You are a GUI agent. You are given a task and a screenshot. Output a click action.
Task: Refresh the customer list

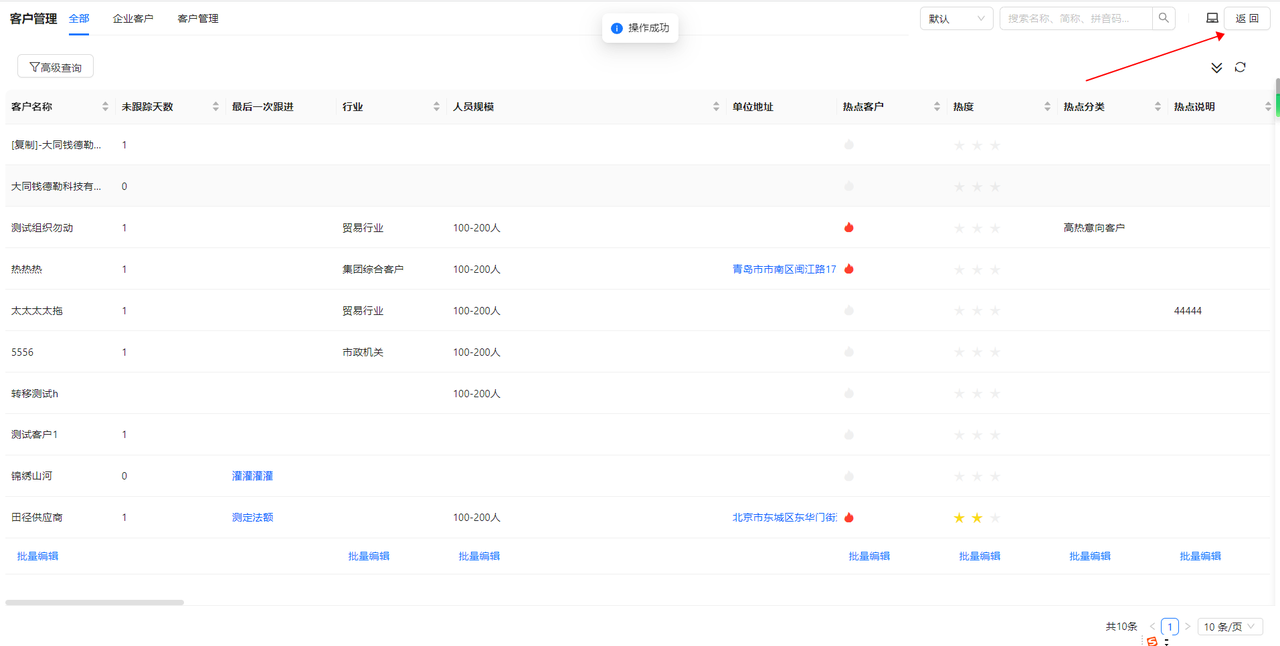[1240, 67]
